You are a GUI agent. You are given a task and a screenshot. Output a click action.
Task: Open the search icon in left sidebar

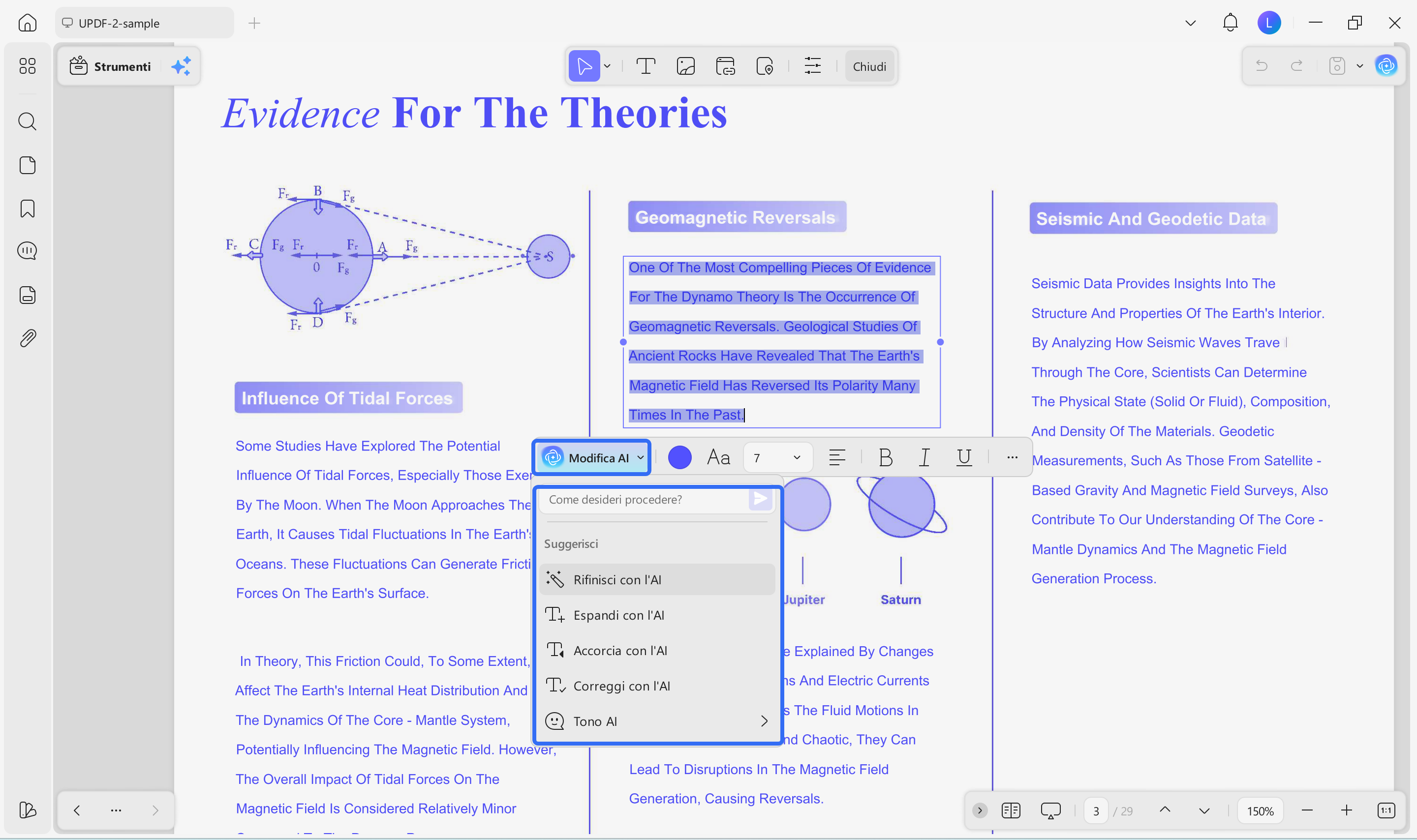[x=27, y=121]
